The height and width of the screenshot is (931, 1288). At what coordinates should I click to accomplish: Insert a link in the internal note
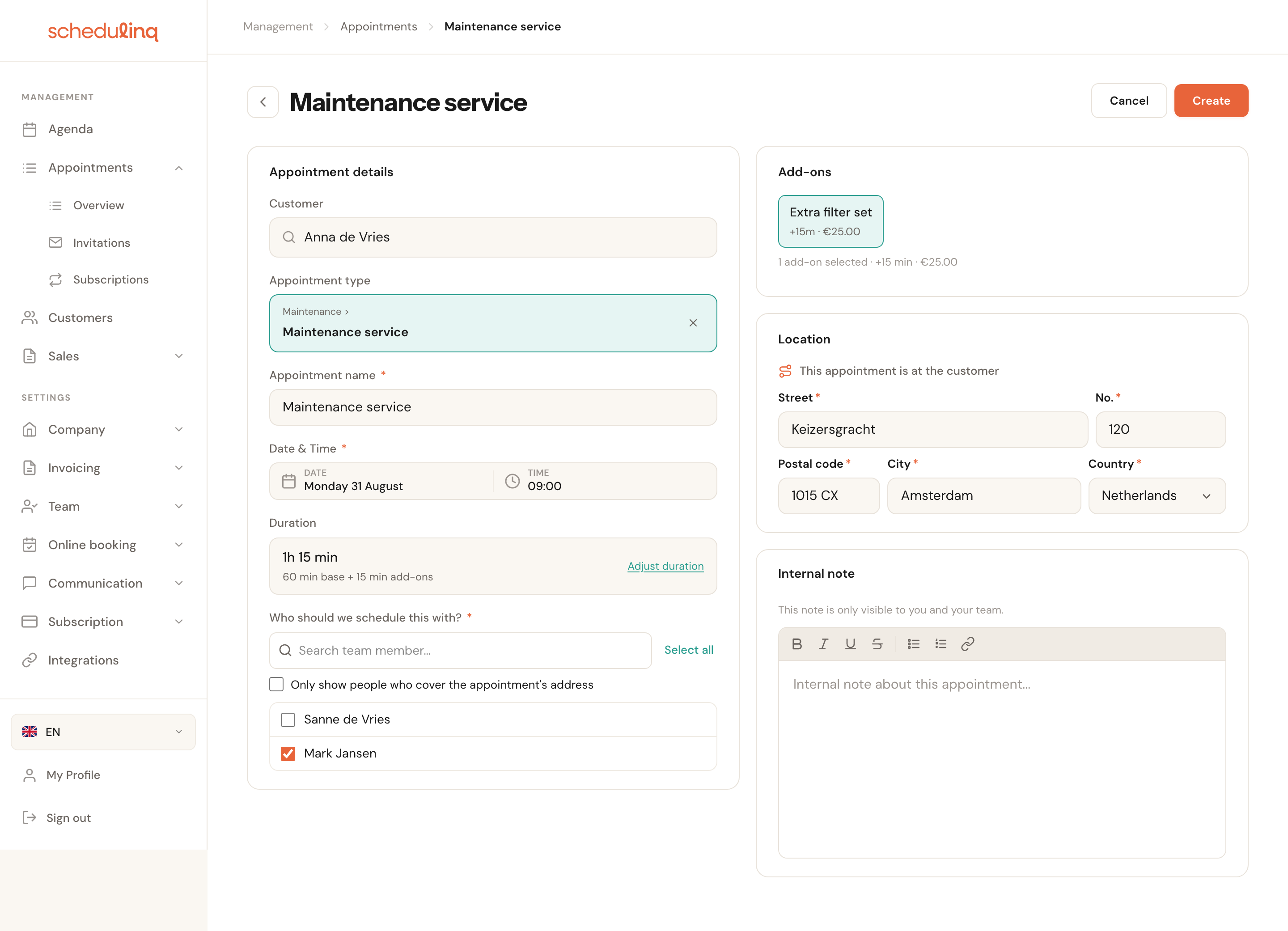coord(968,644)
